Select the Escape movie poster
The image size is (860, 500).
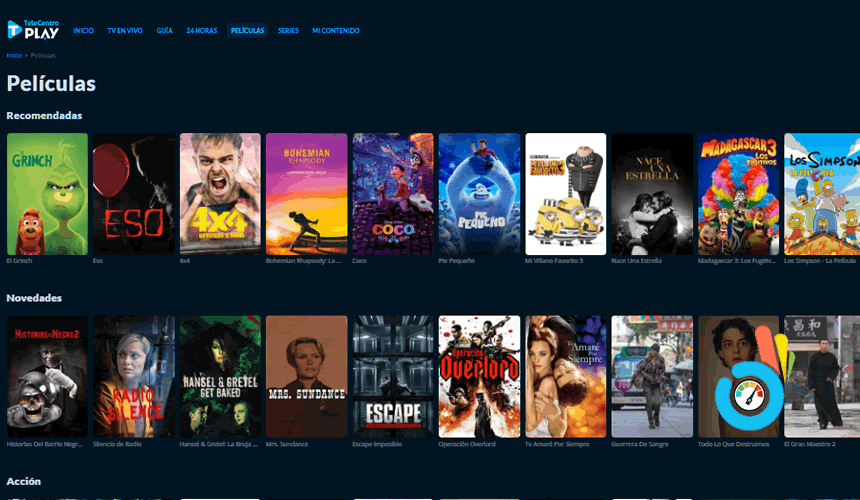[x=393, y=377]
